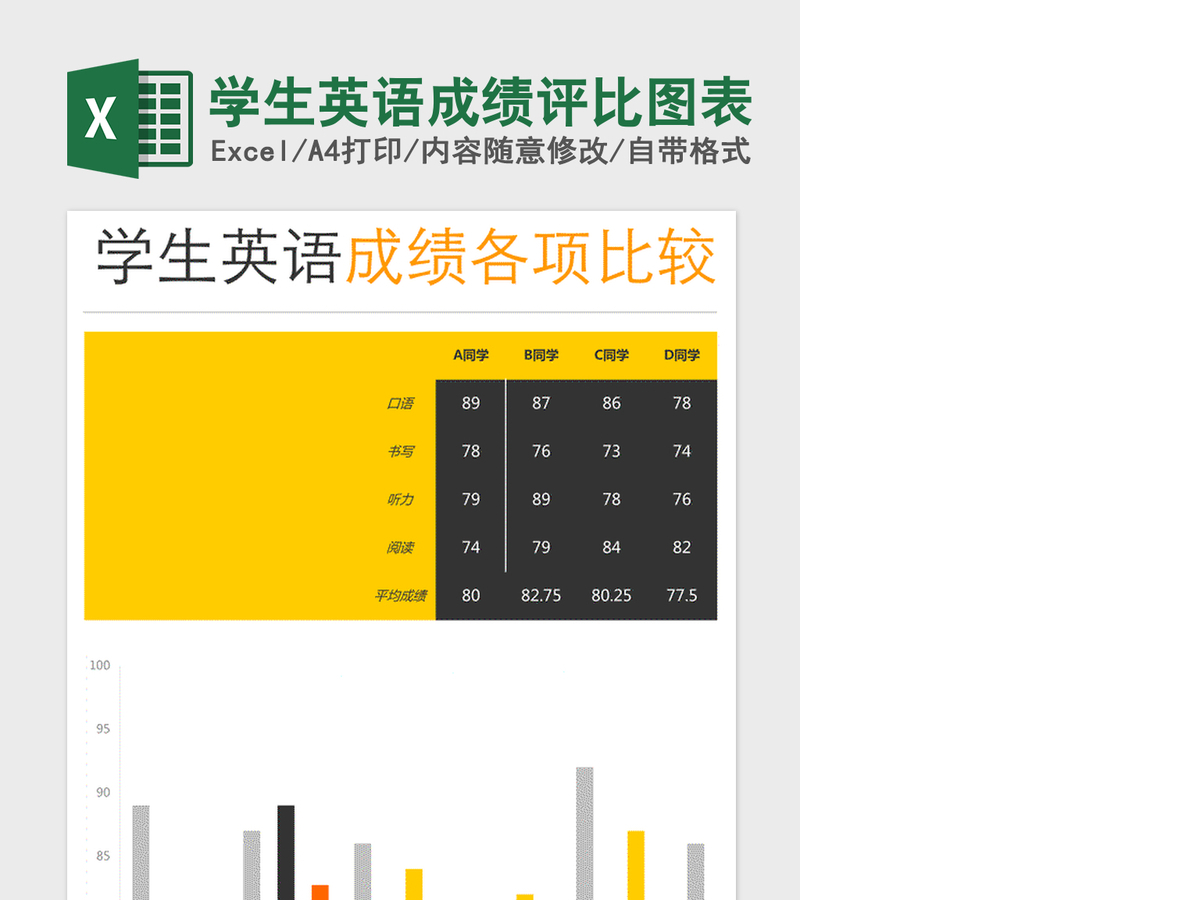Screen dimensions: 1200x900
Task: Select the 阅读 row label
Action: coord(400,547)
